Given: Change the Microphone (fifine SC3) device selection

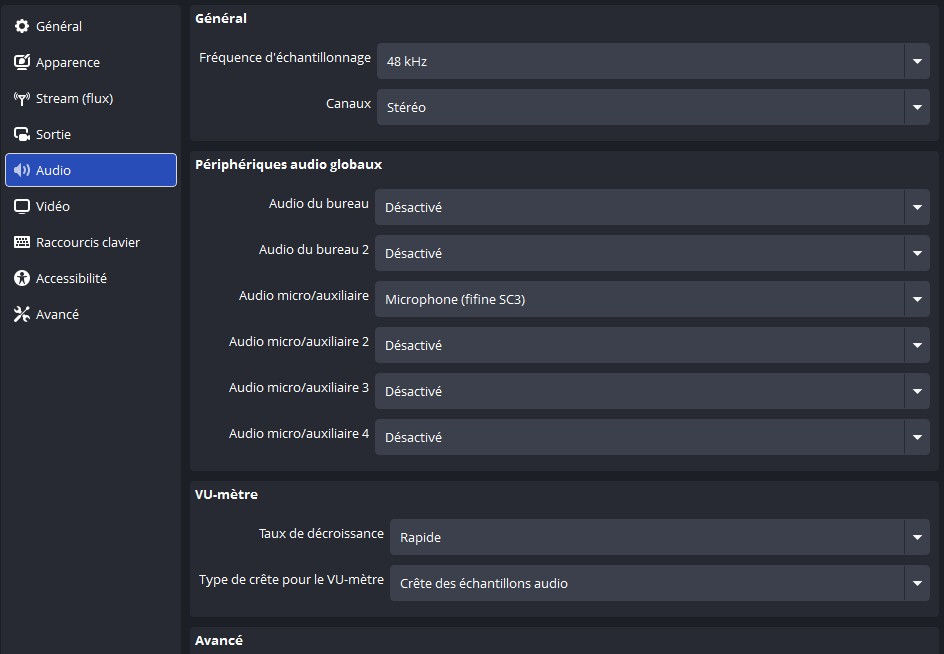Looking at the screenshot, I should pyautogui.click(x=652, y=299).
